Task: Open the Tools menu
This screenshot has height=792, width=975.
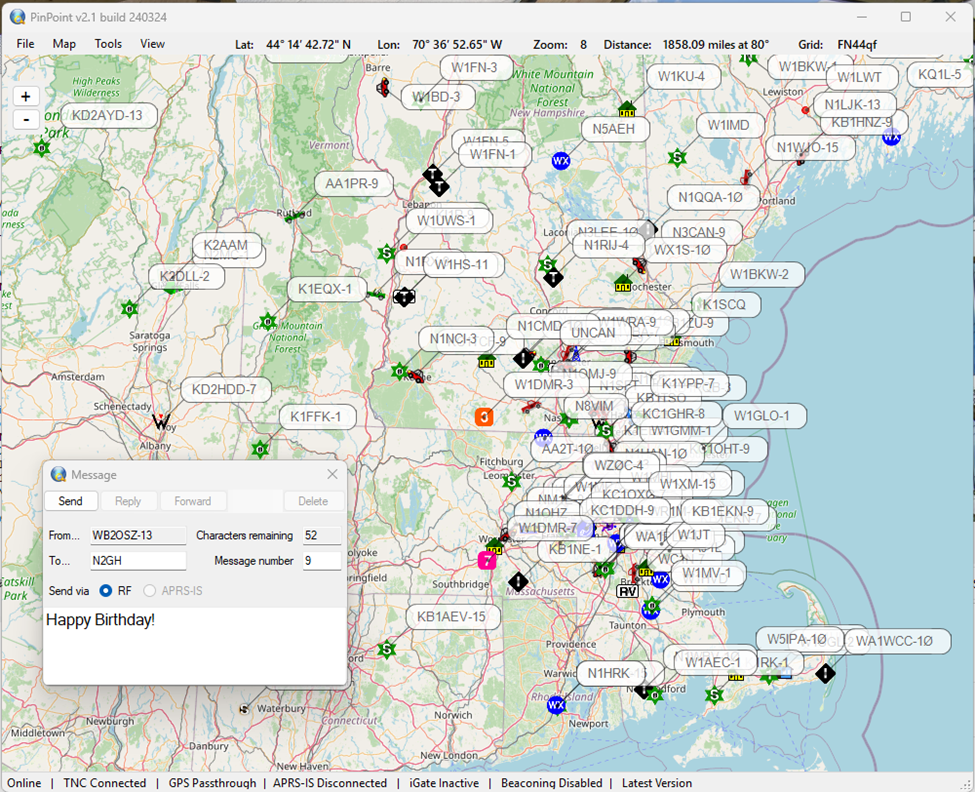Action: tap(108, 44)
